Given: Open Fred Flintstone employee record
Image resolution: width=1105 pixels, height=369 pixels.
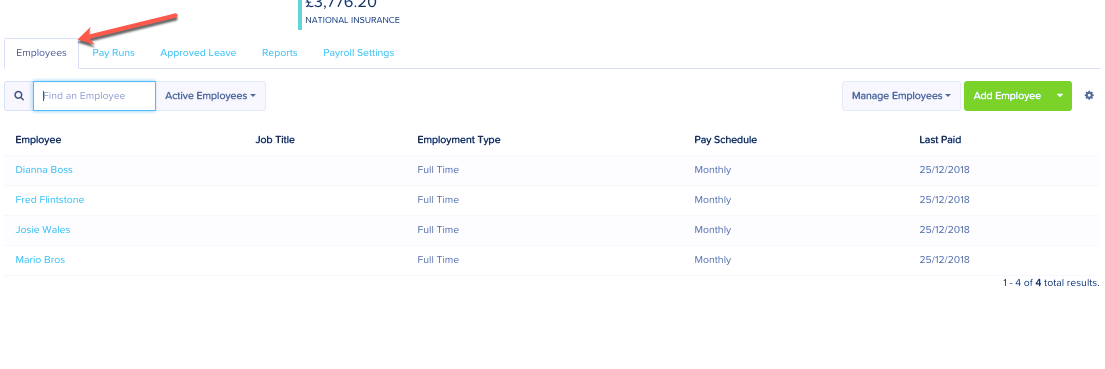Looking at the screenshot, I should 50,200.
